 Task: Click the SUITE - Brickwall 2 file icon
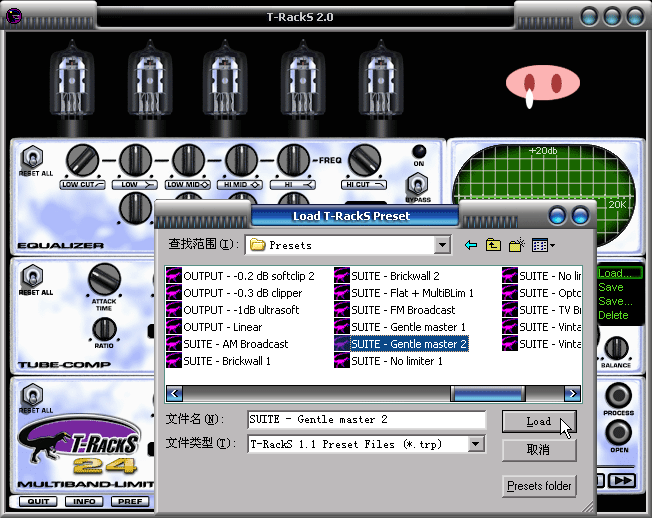tap(342, 276)
